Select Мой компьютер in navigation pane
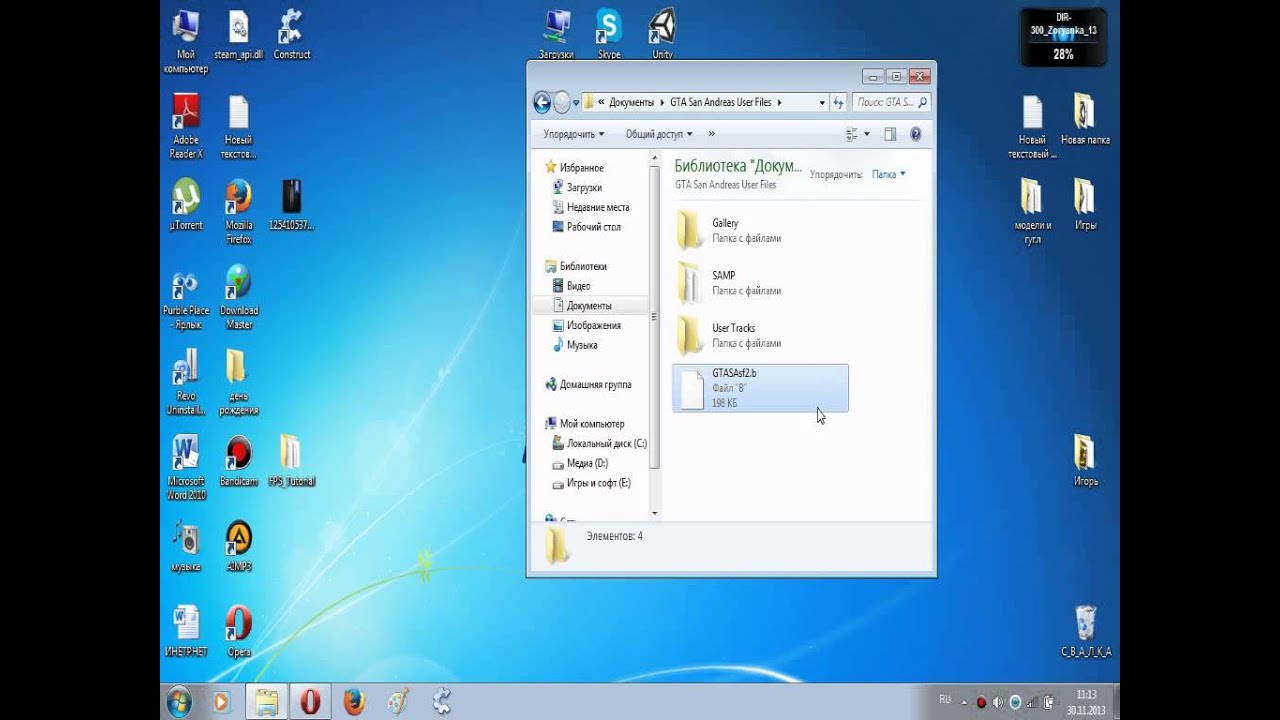 point(584,424)
